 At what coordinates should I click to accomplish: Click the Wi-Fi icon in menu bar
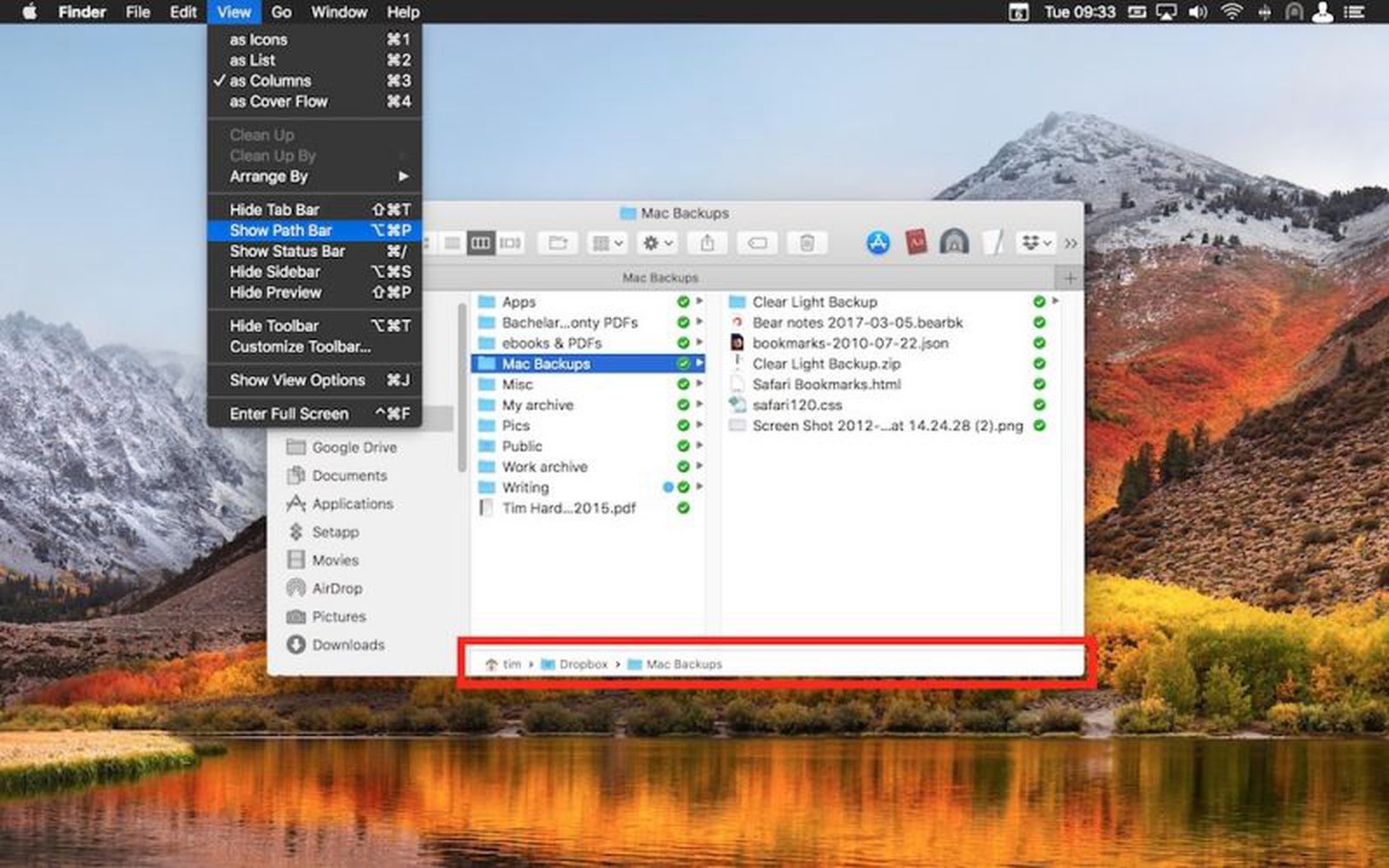click(1230, 12)
